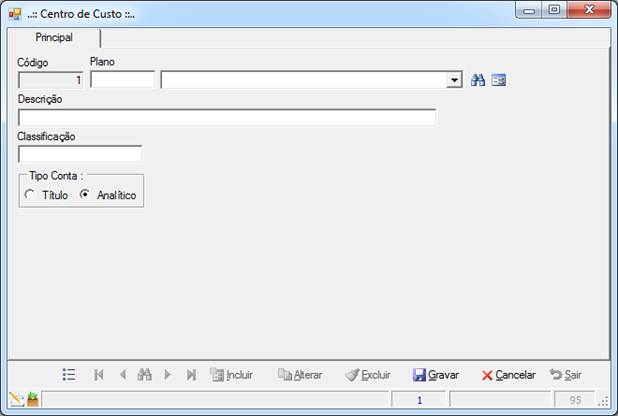
Task: Minimize the Centro de Custo window
Action: click(529, 10)
